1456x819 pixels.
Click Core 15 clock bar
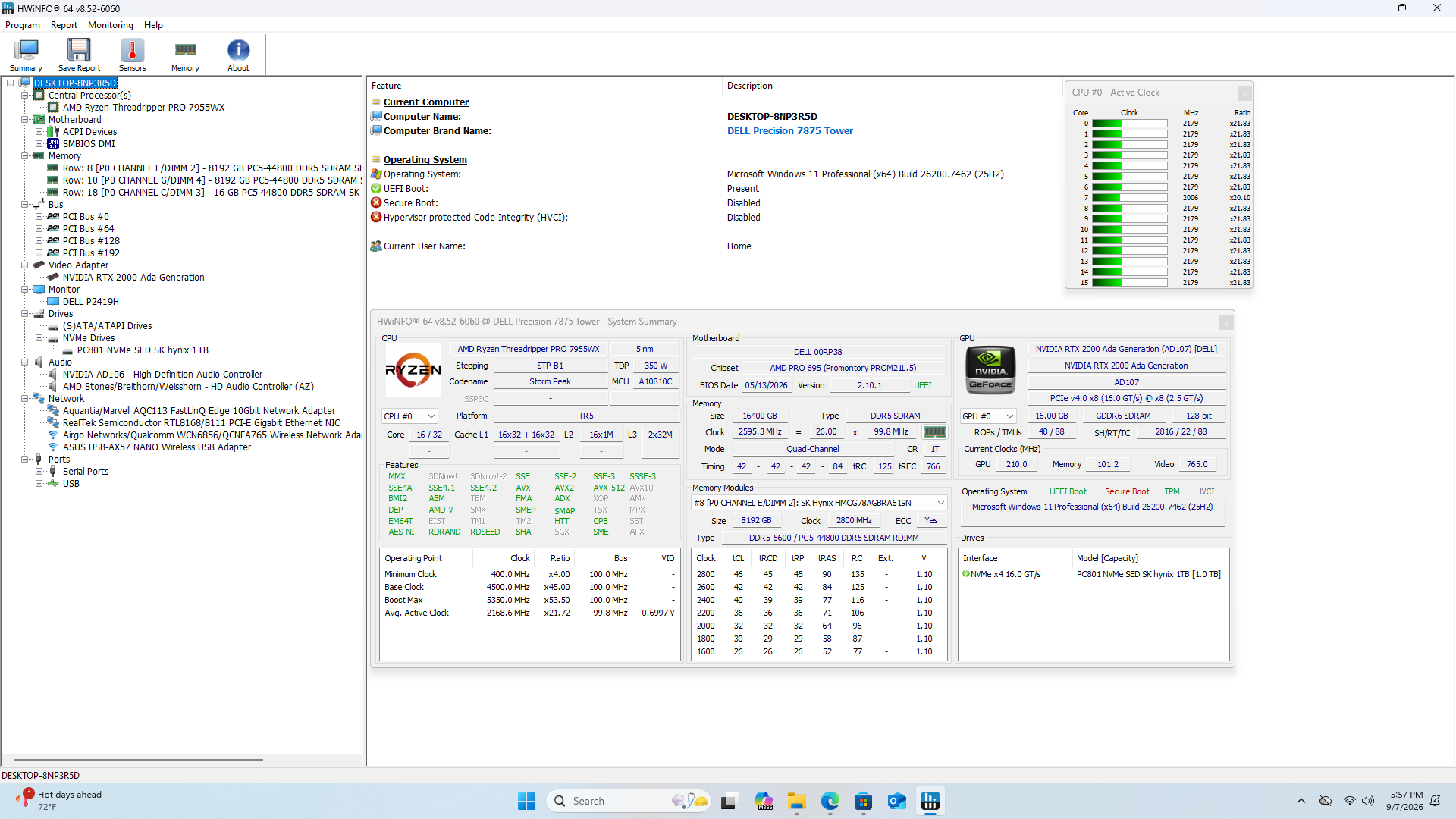tap(1129, 283)
